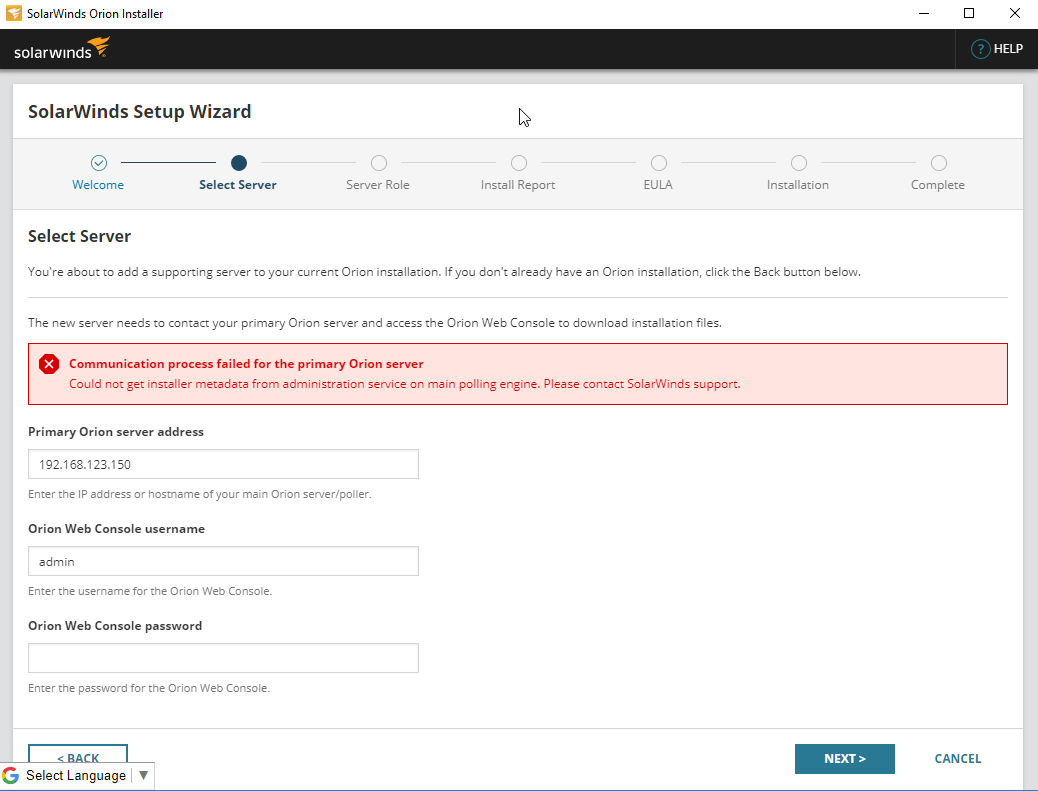The image size is (1038, 791).
Task: Click the SolarWinds logo in header
Action: point(62,49)
